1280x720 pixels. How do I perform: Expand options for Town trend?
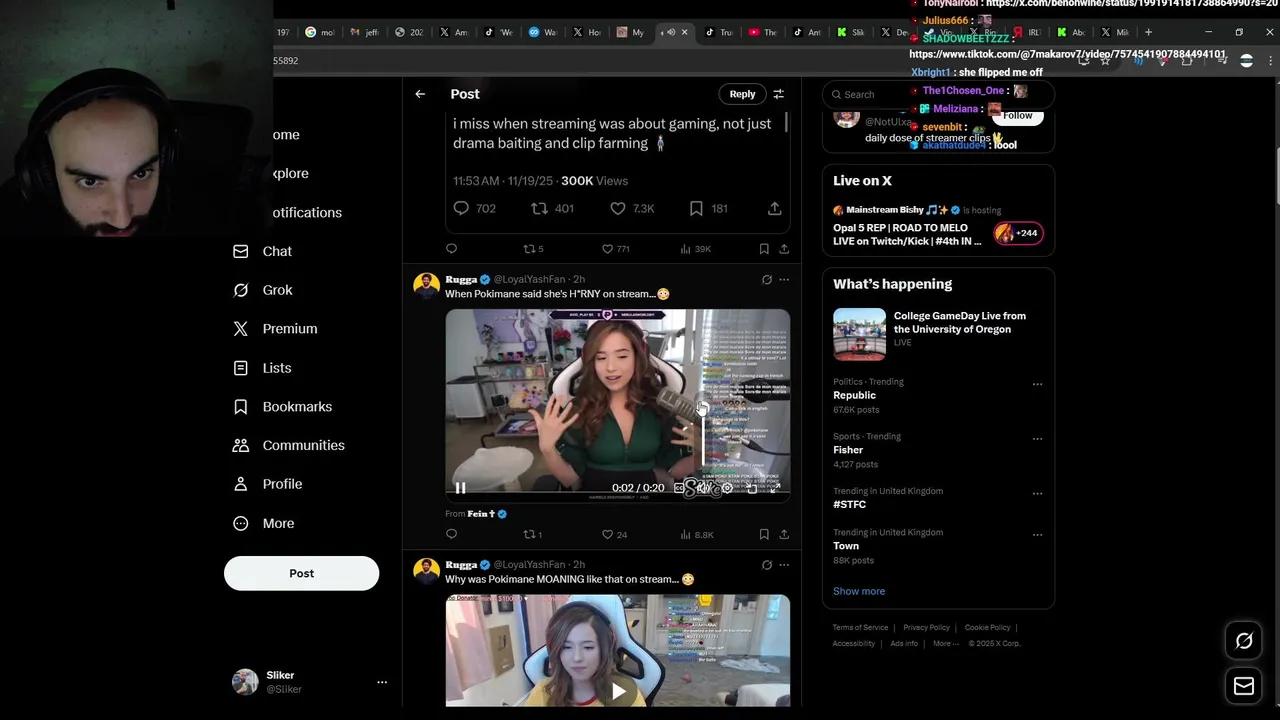[x=1037, y=535]
